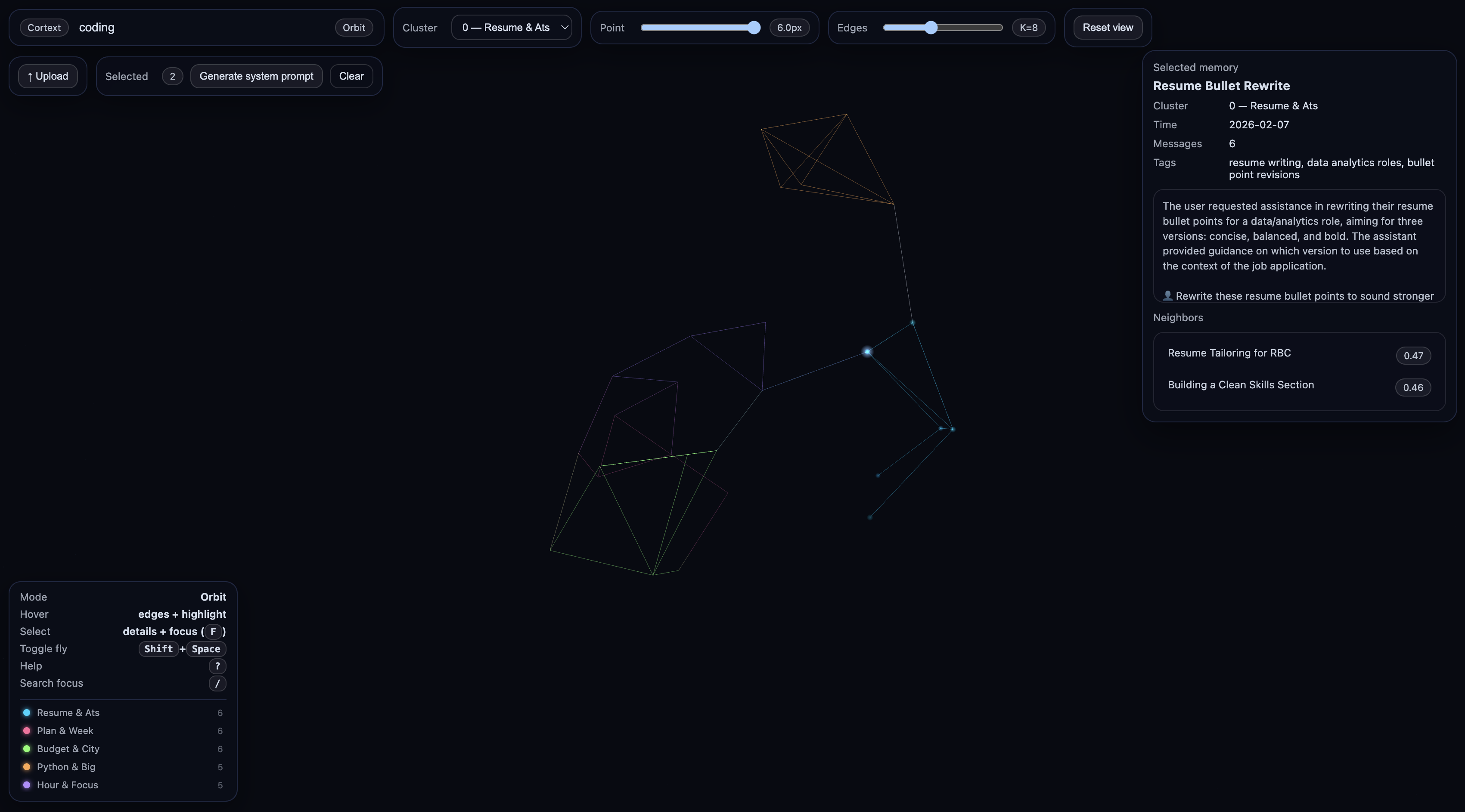Screen dimensions: 1465x812
Task: Click the Point size slider handle
Action: point(754,27)
